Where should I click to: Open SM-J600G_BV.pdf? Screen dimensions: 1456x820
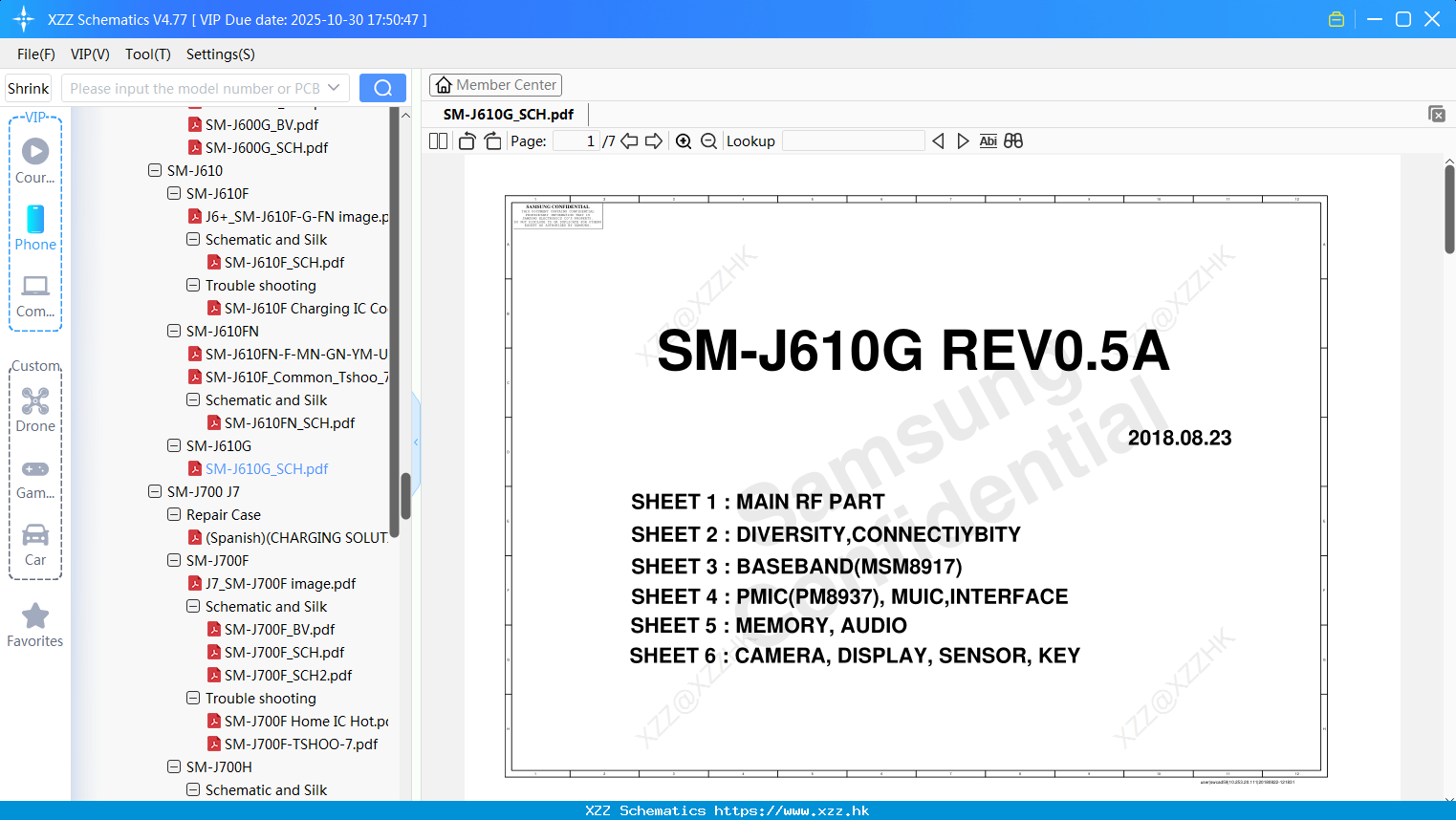(x=262, y=124)
